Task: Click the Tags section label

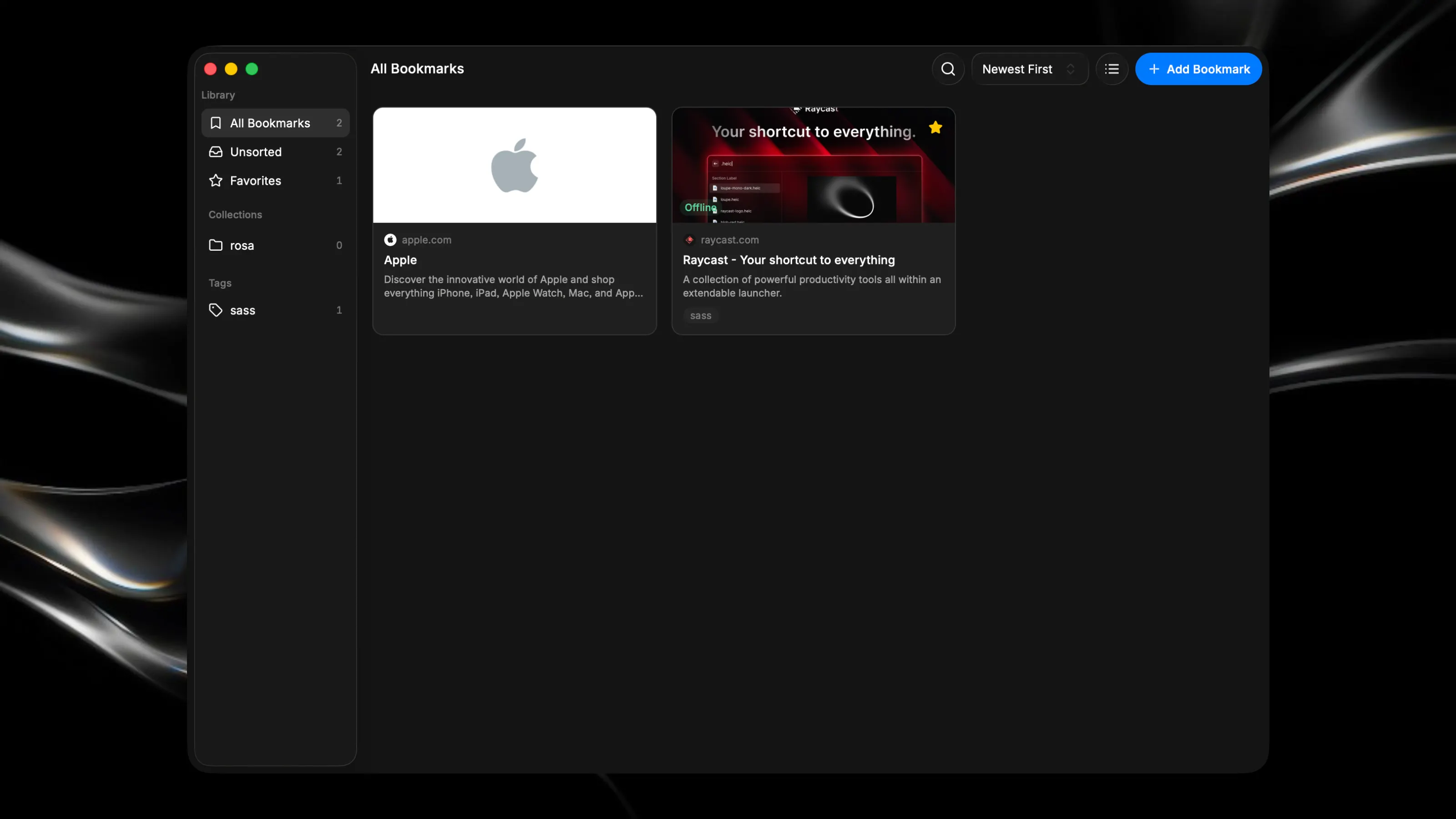Action: 220,283
